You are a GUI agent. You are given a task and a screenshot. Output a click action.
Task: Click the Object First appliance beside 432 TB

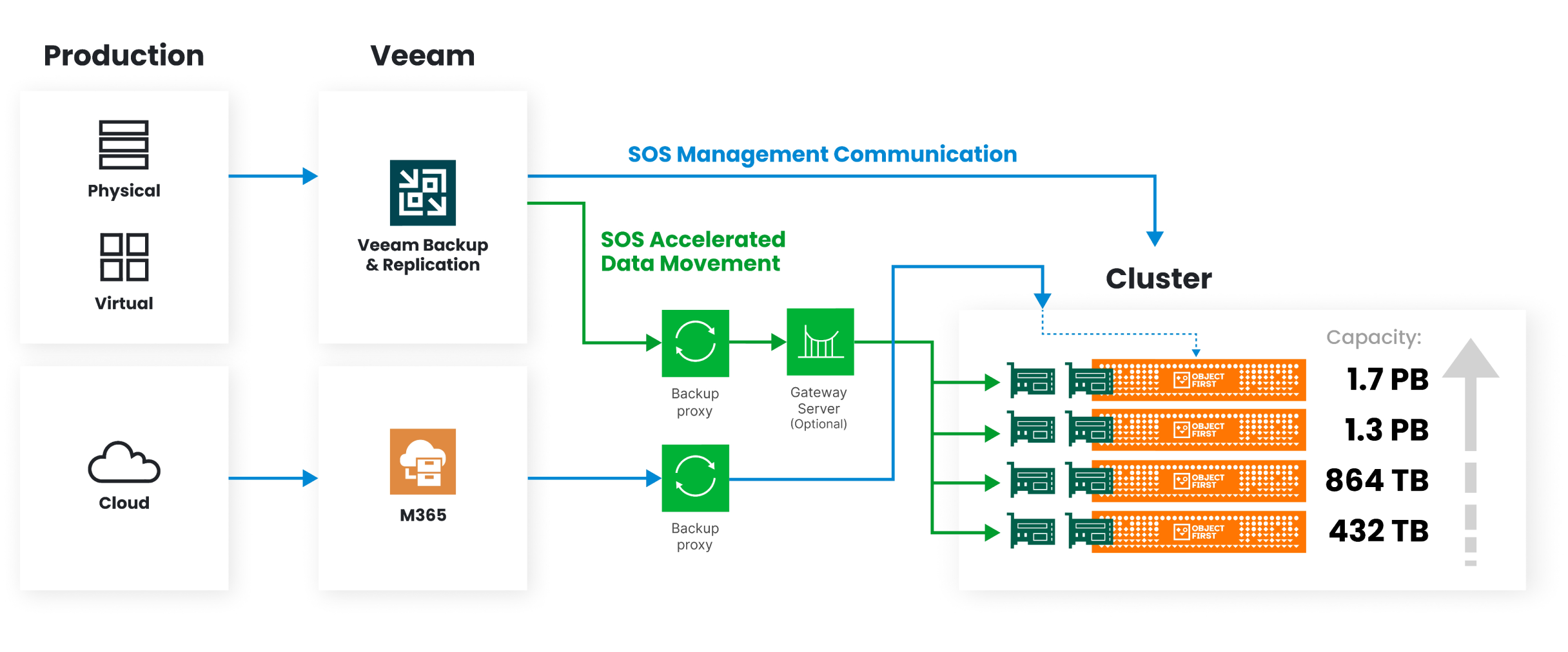pos(1199,532)
